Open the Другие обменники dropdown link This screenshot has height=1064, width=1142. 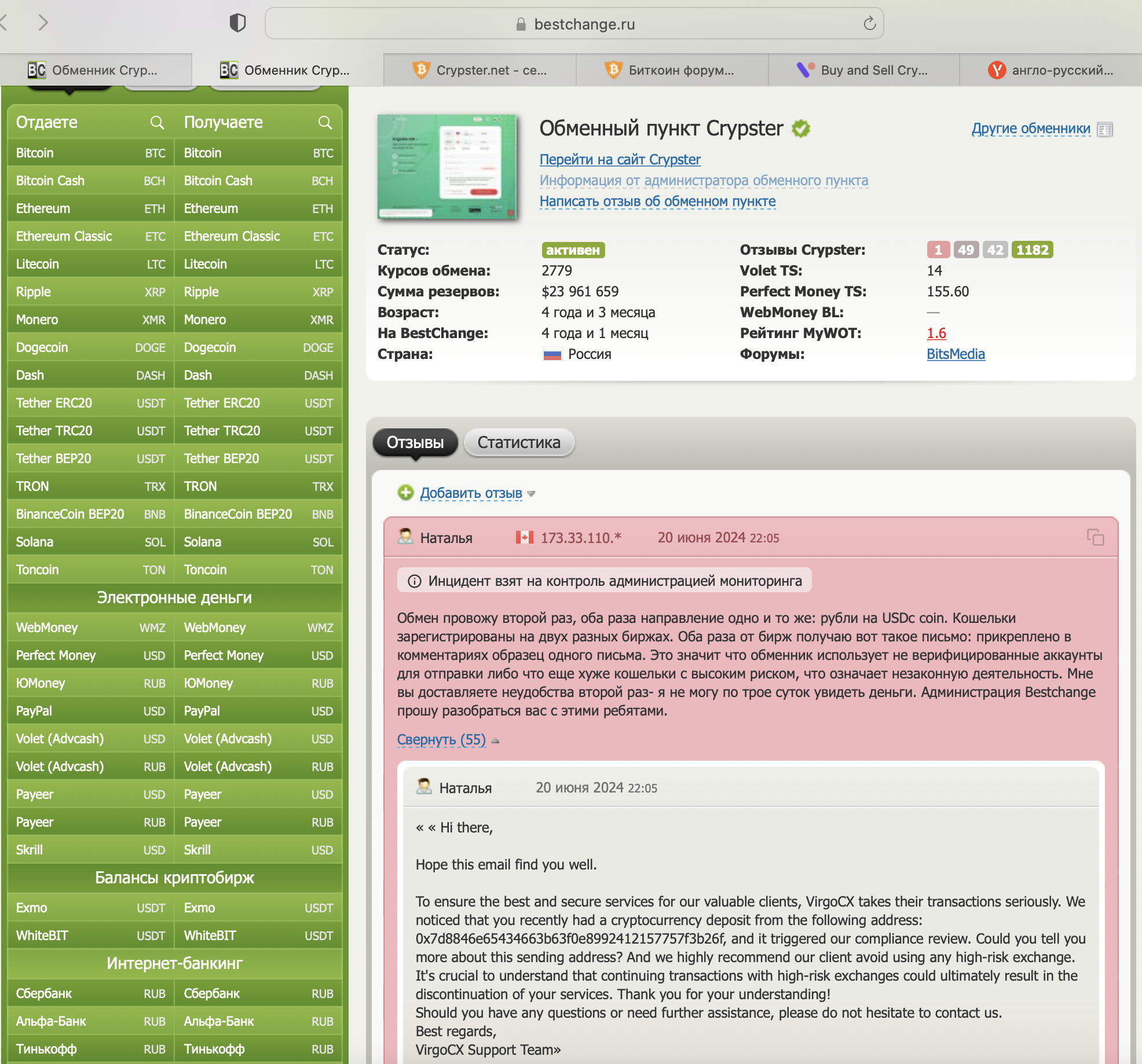(x=1031, y=129)
